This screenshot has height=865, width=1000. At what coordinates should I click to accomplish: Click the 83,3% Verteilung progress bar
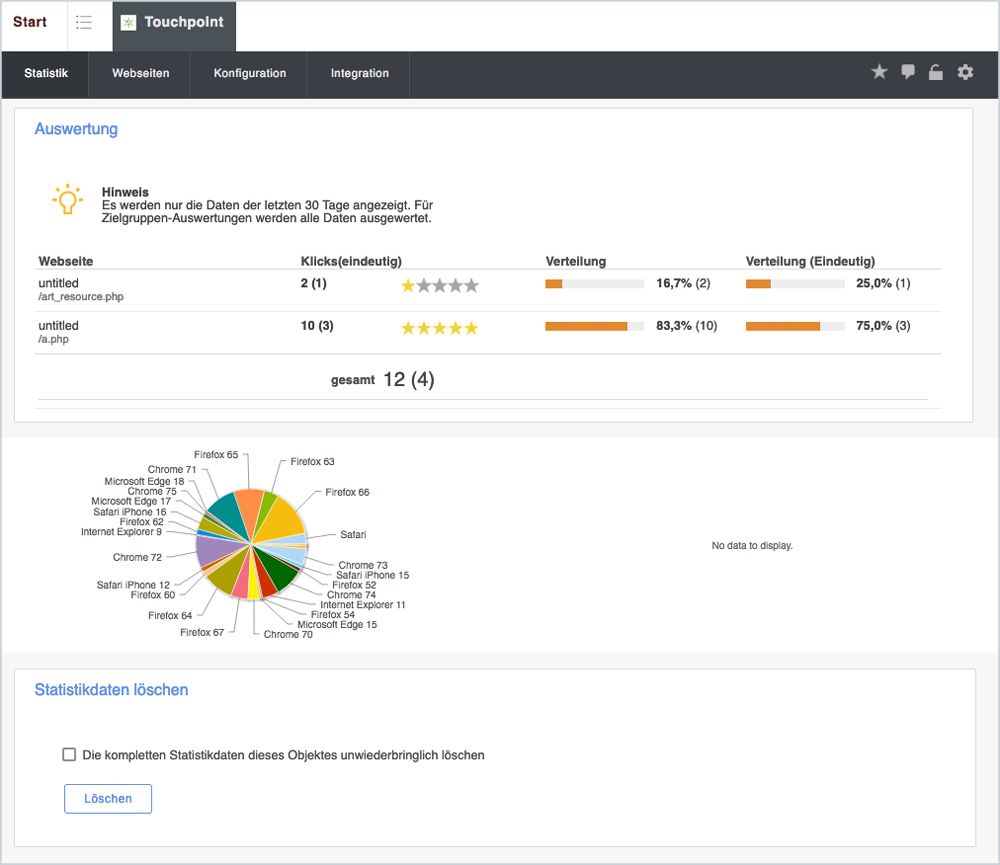click(x=594, y=326)
